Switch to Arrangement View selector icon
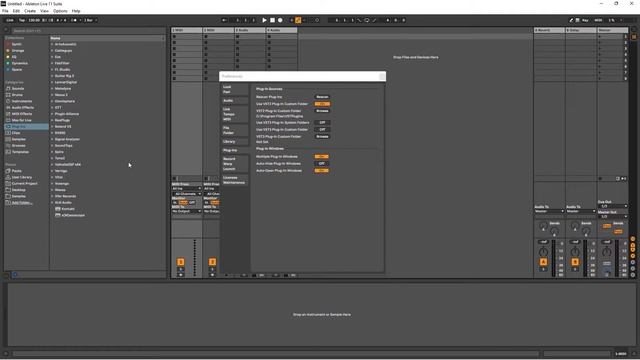The image size is (640, 360). 634,30
